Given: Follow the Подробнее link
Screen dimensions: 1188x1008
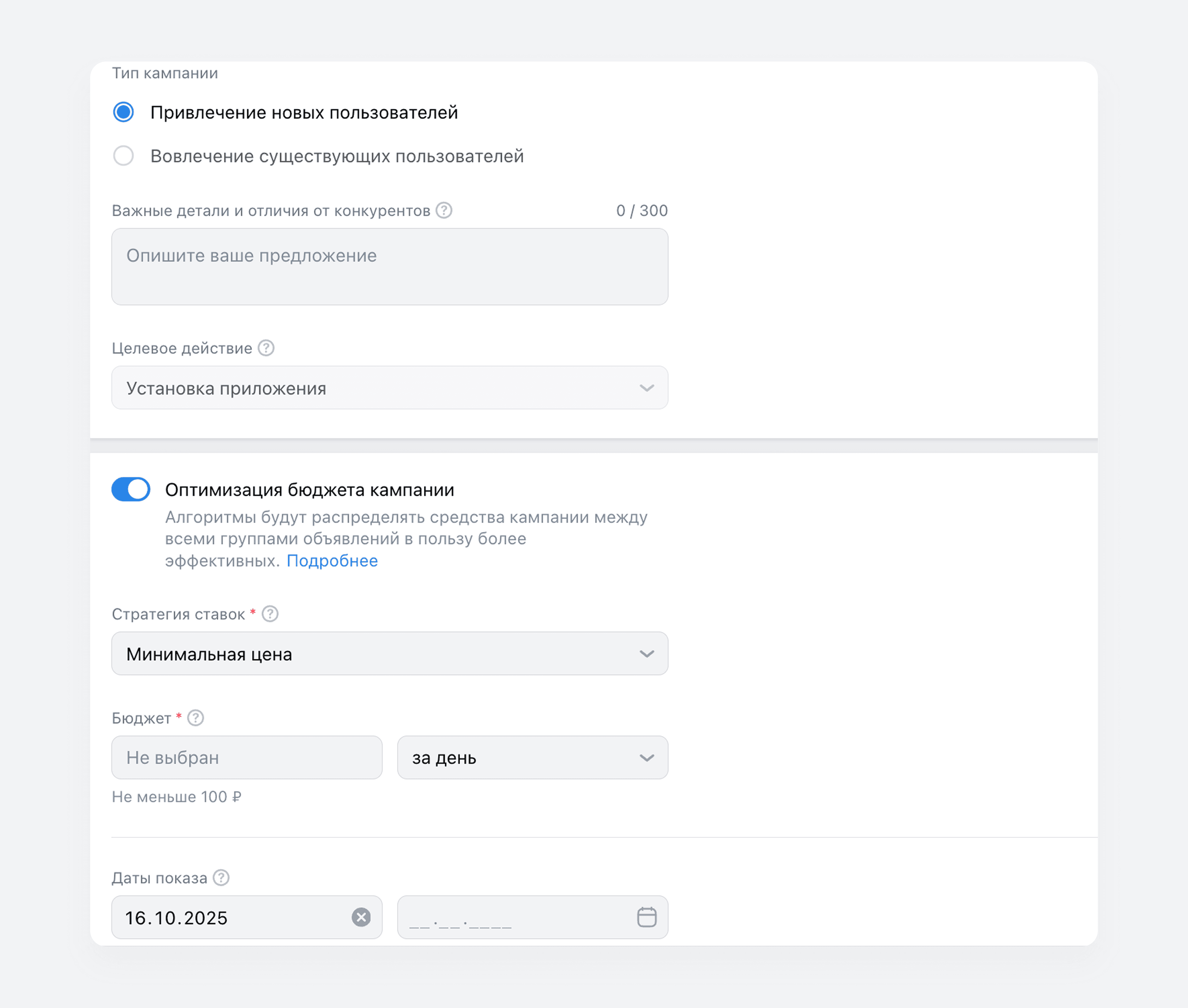Looking at the screenshot, I should [332, 561].
